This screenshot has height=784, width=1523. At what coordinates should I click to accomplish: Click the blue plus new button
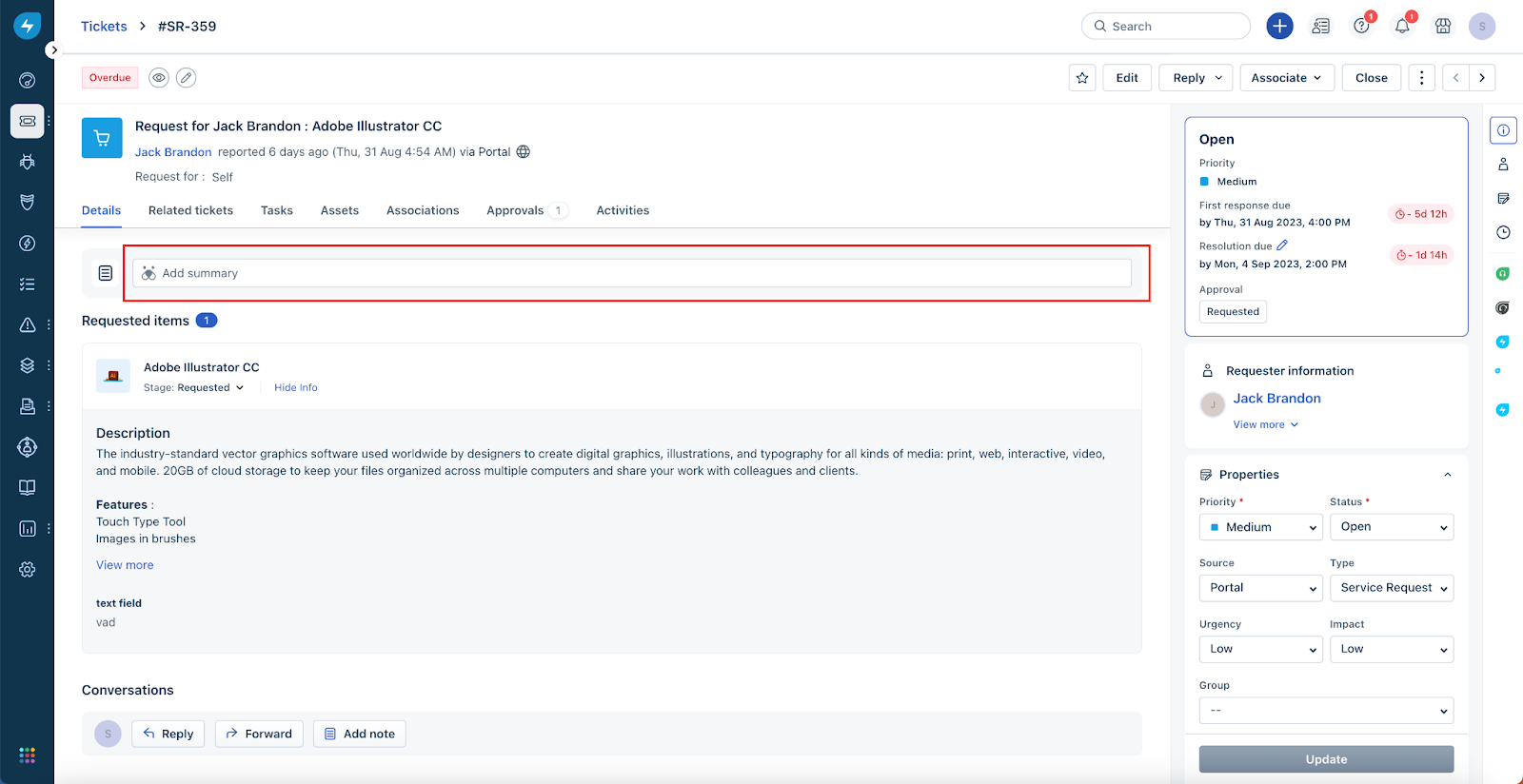1279,26
